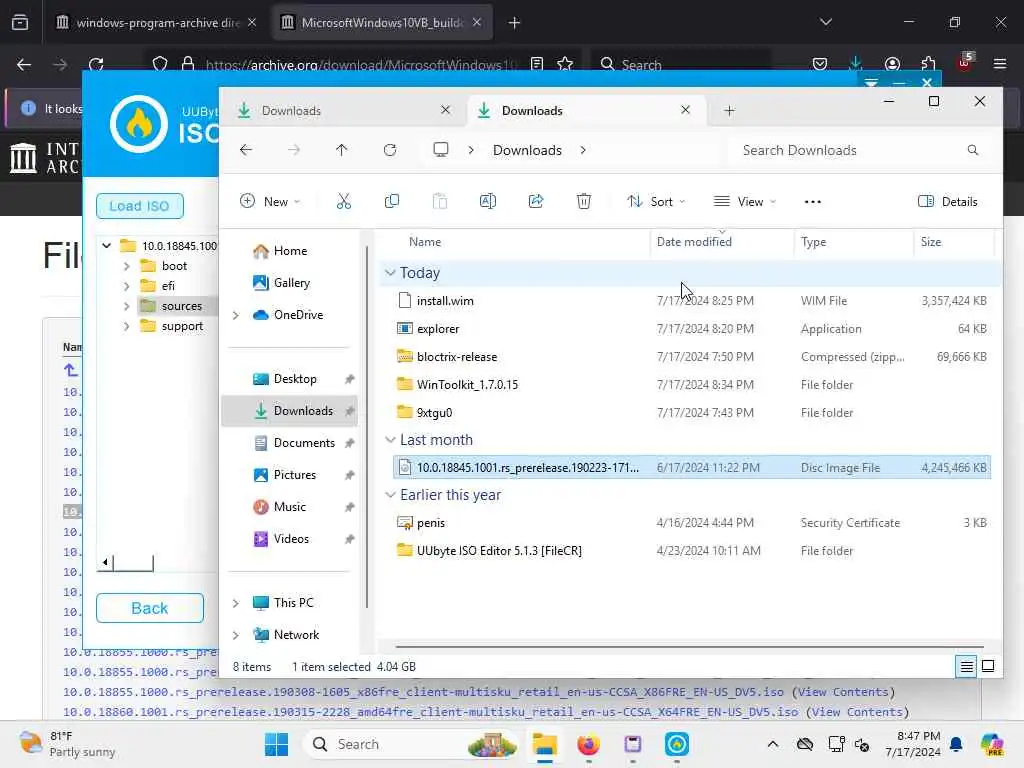The width and height of the screenshot is (1024, 768).
Task: Expand the sources folder in ISO tree
Action: 127,306
